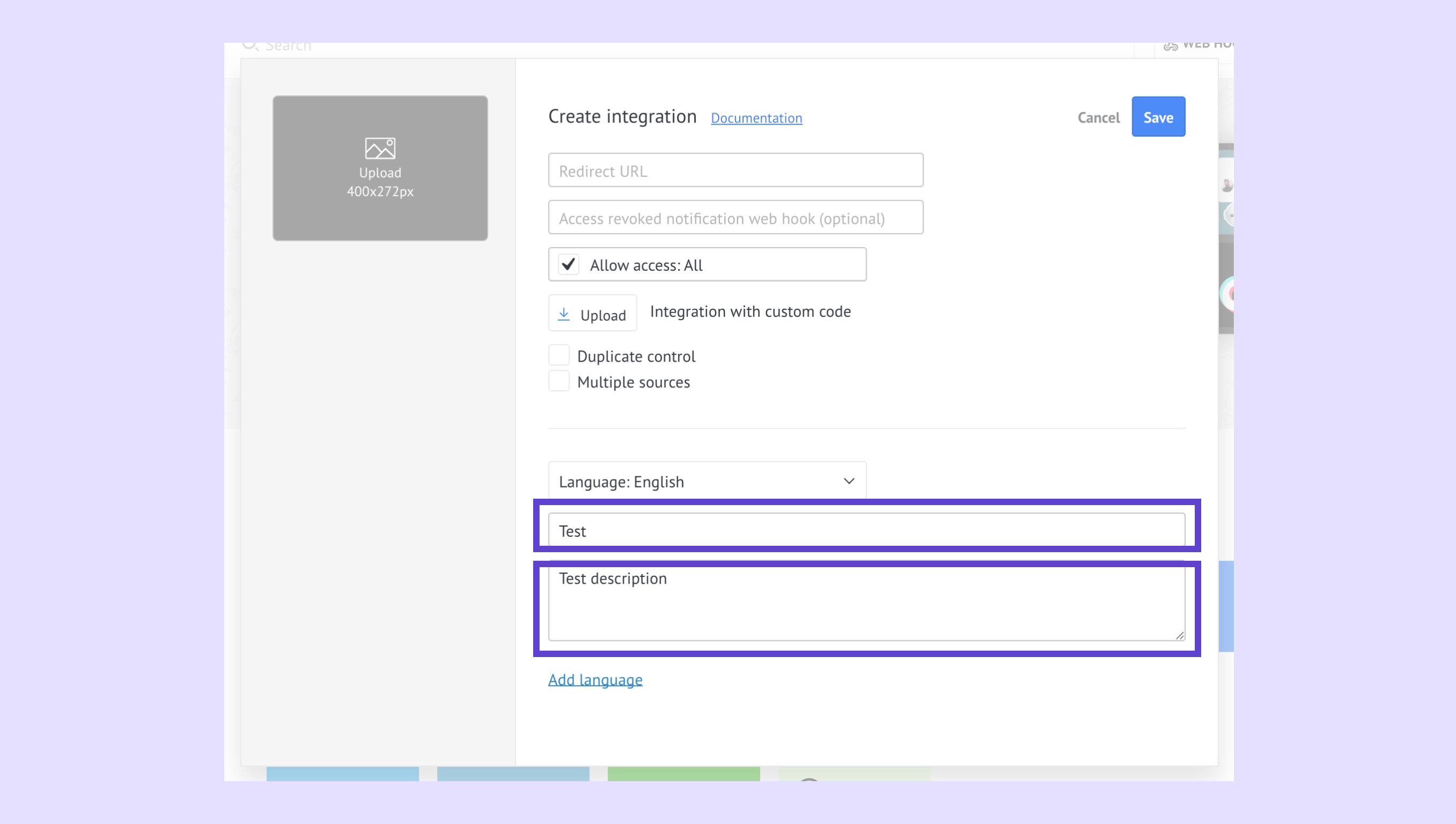Click the search magnifier icon

(x=249, y=45)
